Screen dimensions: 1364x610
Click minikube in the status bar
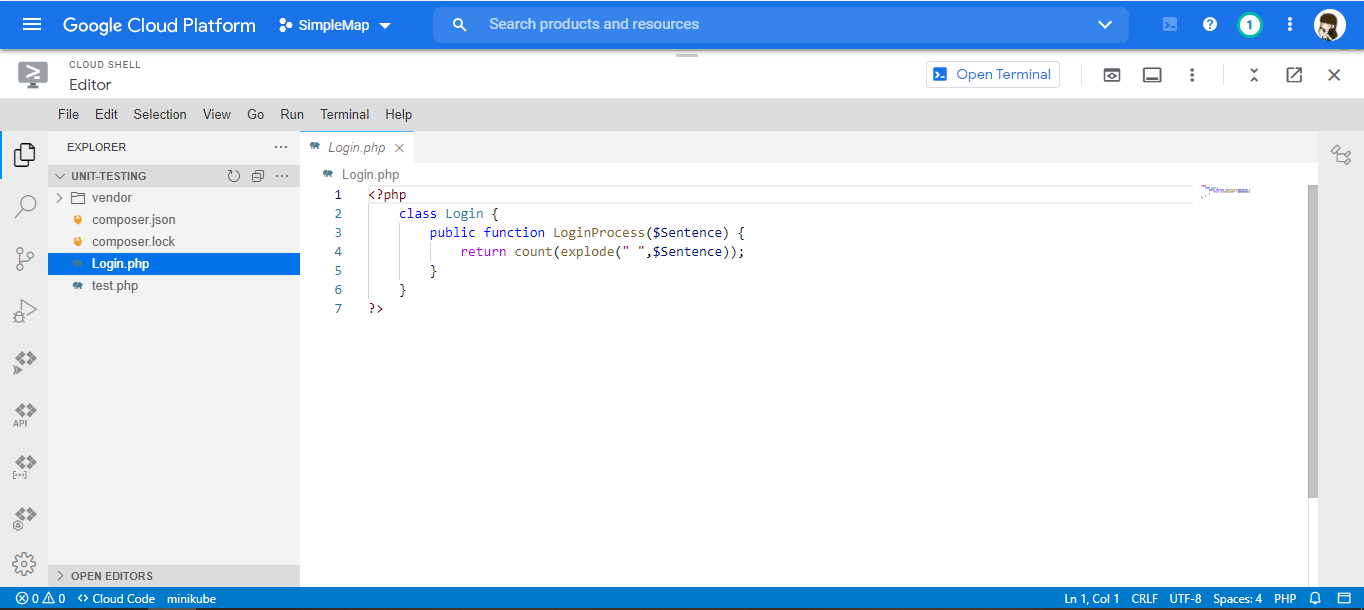coord(191,599)
